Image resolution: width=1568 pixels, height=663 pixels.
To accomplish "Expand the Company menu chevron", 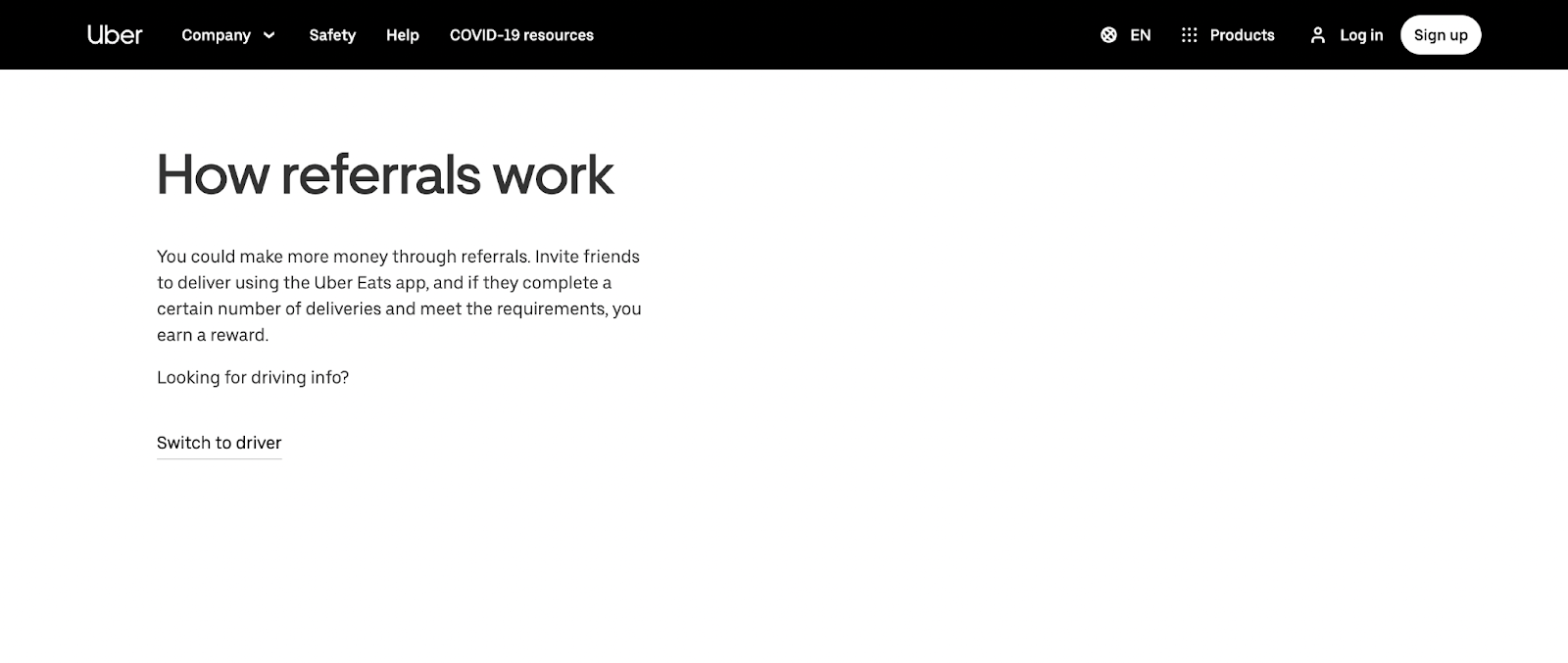I will point(269,35).
